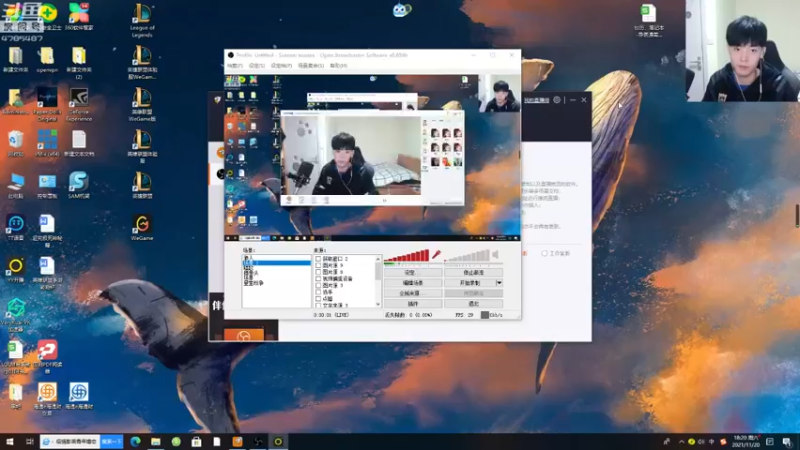This screenshot has width=800, height=450.
Task: Click the settings gear in background window title
Action: click(557, 100)
